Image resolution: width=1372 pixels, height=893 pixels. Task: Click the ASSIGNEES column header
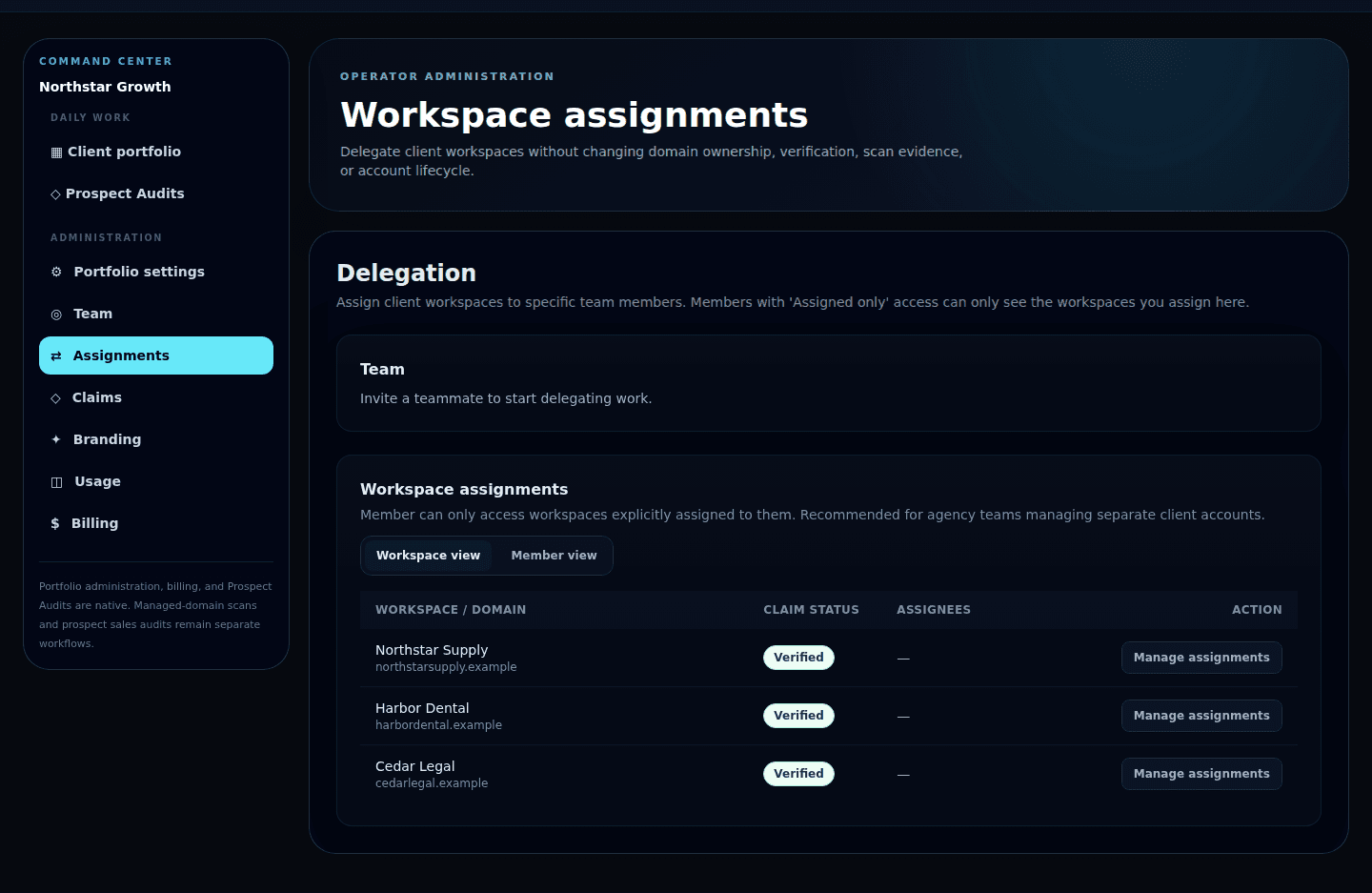point(934,610)
